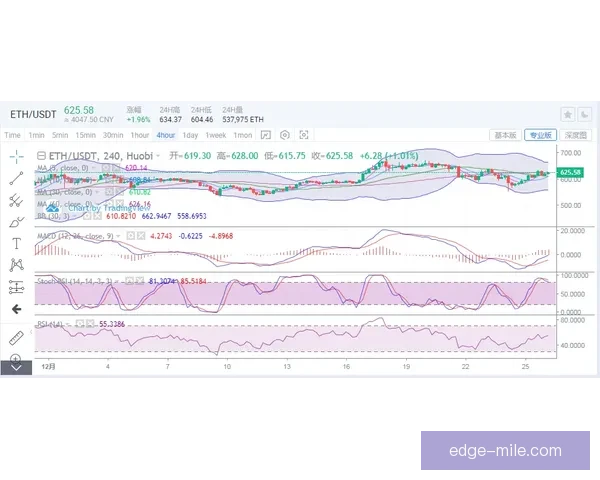The image size is (600, 480).
Task: Remove the MA 5 indicator
Action: [x=116, y=168]
